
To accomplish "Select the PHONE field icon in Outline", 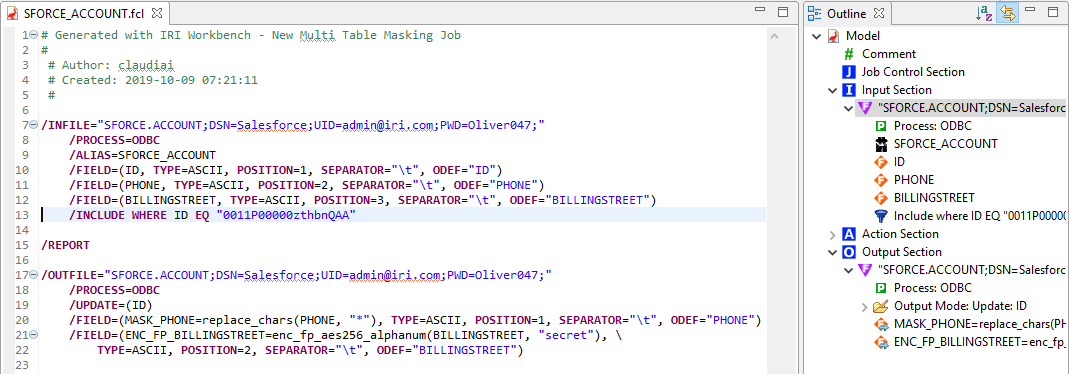I will pyautogui.click(x=881, y=180).
